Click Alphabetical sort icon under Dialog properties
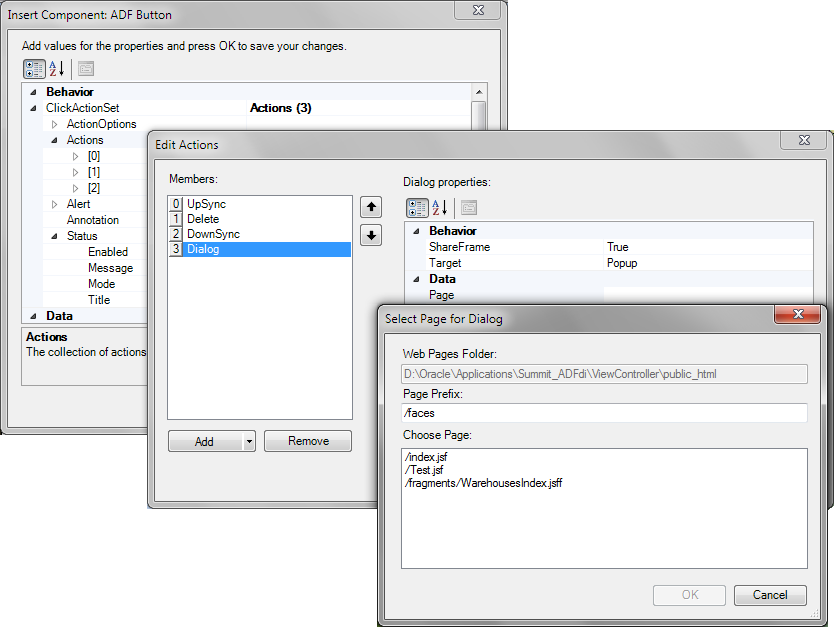 pos(439,208)
